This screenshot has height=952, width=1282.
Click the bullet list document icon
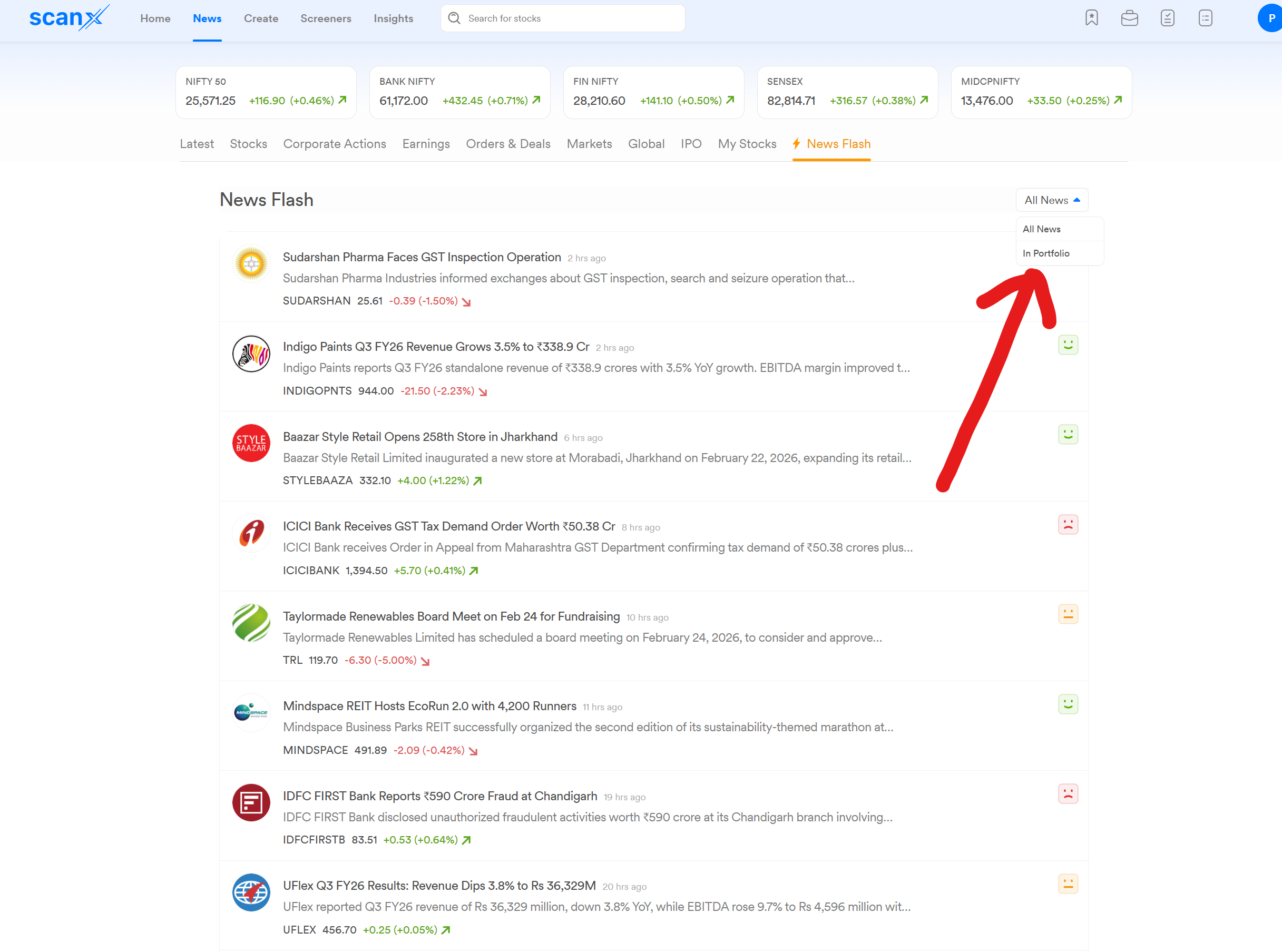1206,18
